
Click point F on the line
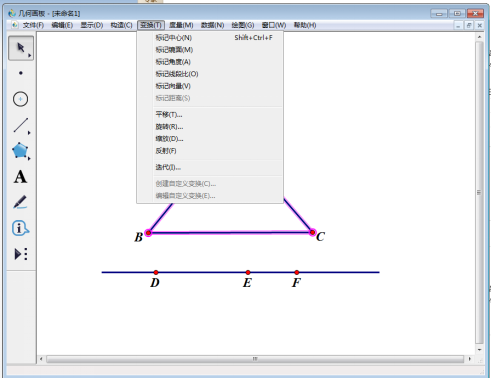coord(297,272)
